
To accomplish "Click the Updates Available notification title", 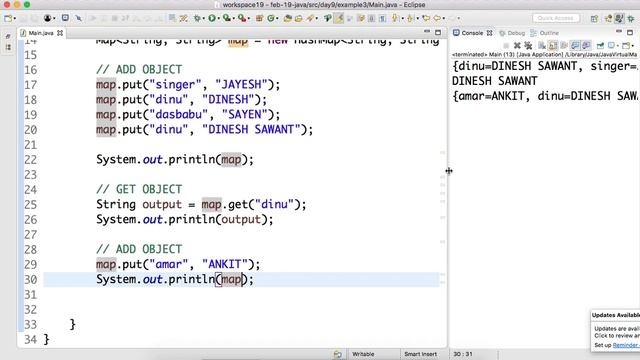I will 616,315.
